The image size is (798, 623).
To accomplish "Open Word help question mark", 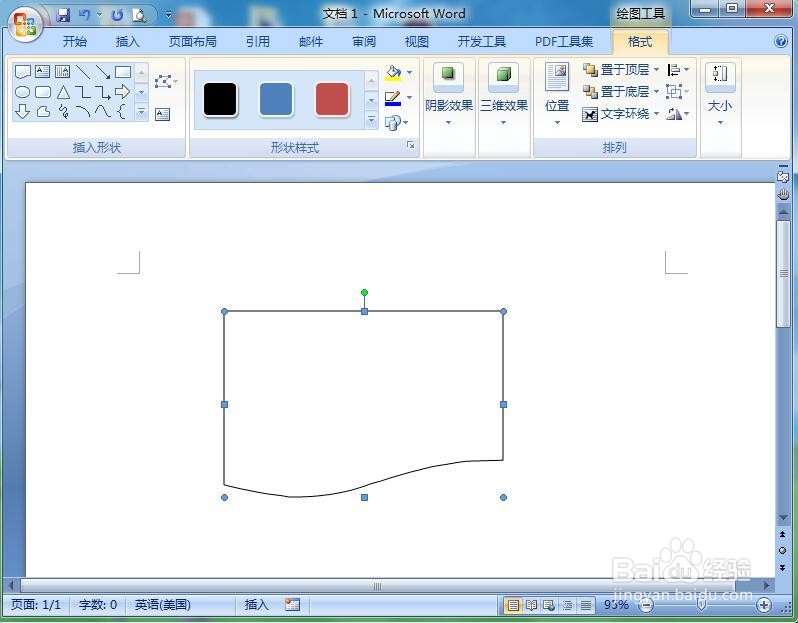I will pyautogui.click(x=781, y=41).
